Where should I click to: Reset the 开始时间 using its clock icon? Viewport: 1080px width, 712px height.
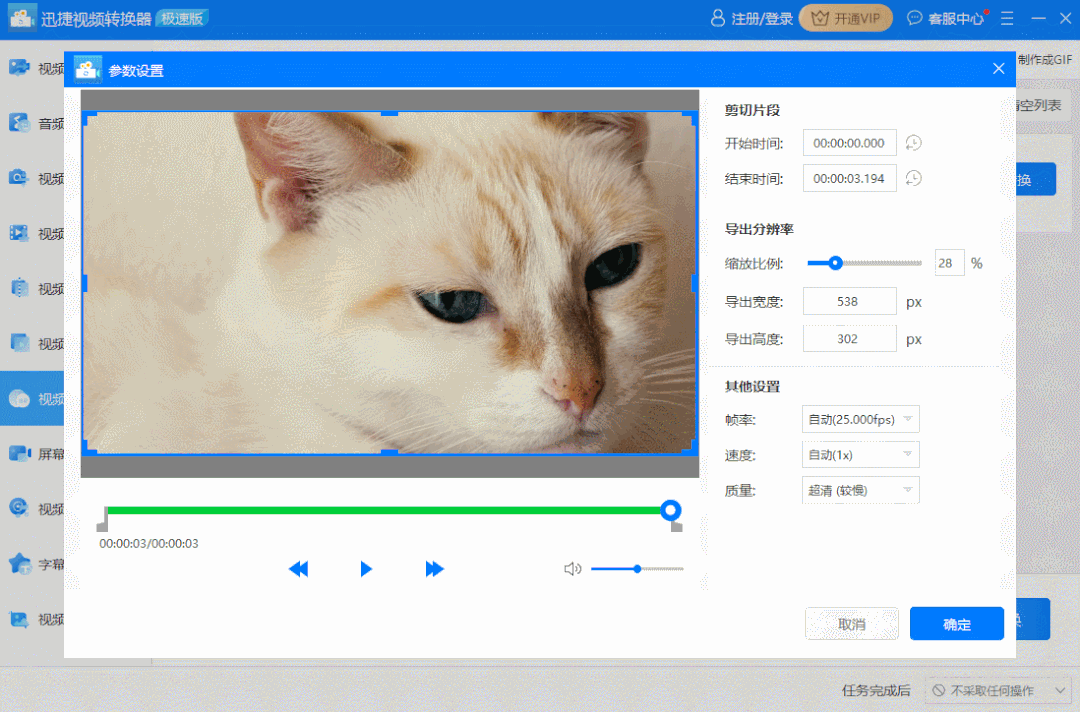point(912,142)
